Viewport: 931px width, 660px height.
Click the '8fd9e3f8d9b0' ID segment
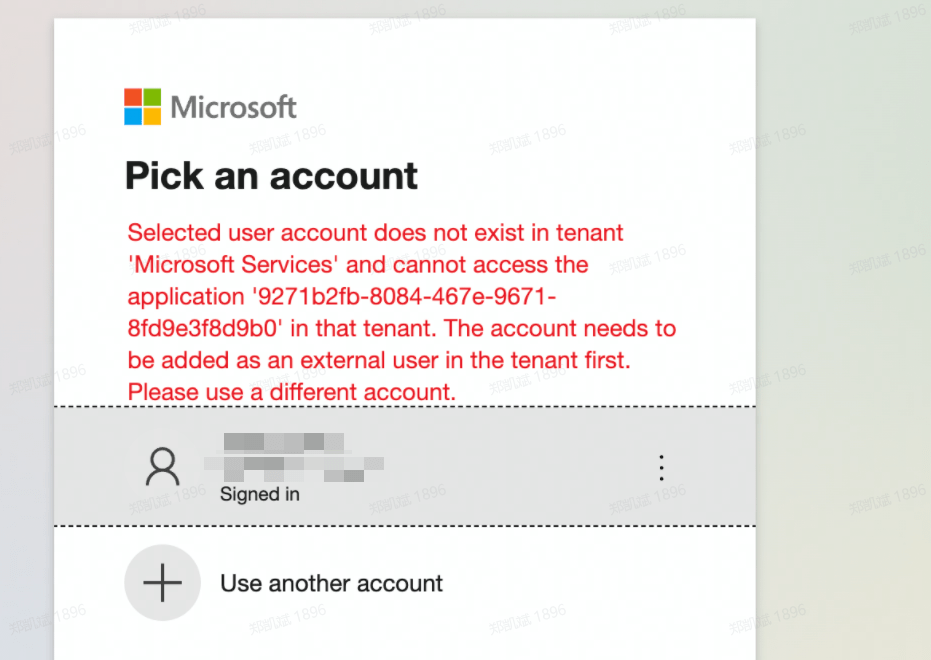pos(207,329)
